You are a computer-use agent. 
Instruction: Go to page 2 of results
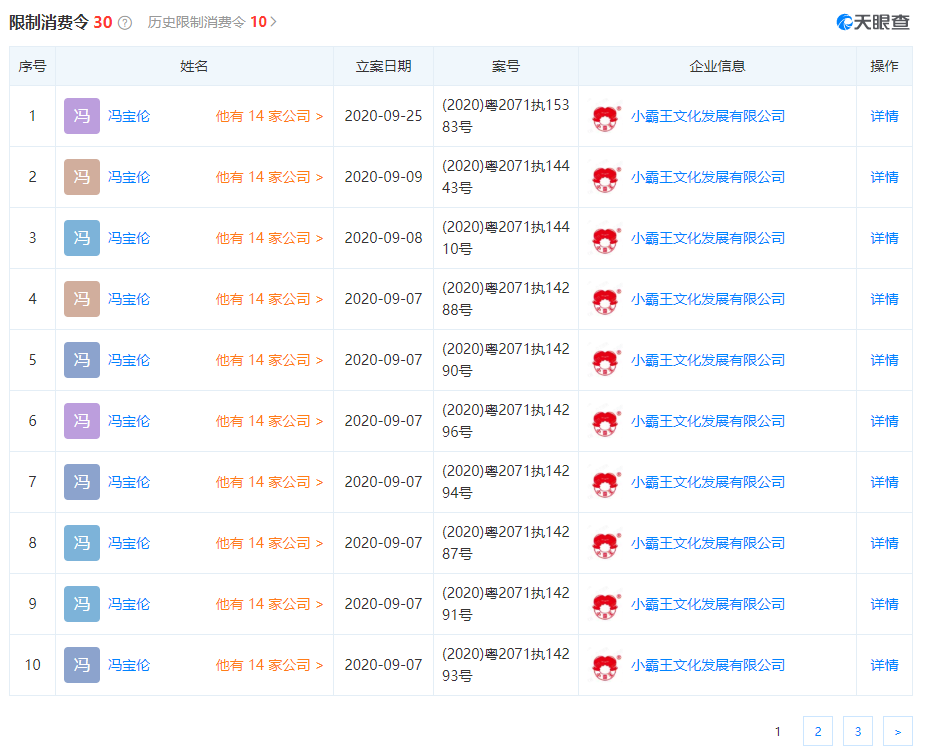pos(817,732)
